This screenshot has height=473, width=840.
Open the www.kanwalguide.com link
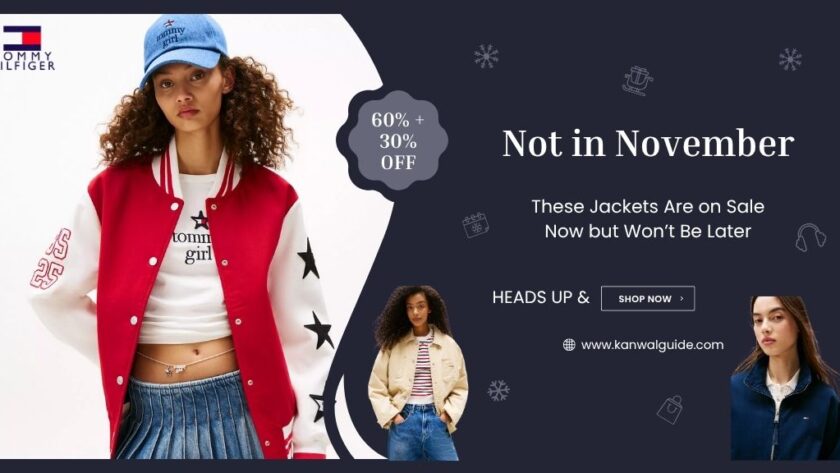652,345
